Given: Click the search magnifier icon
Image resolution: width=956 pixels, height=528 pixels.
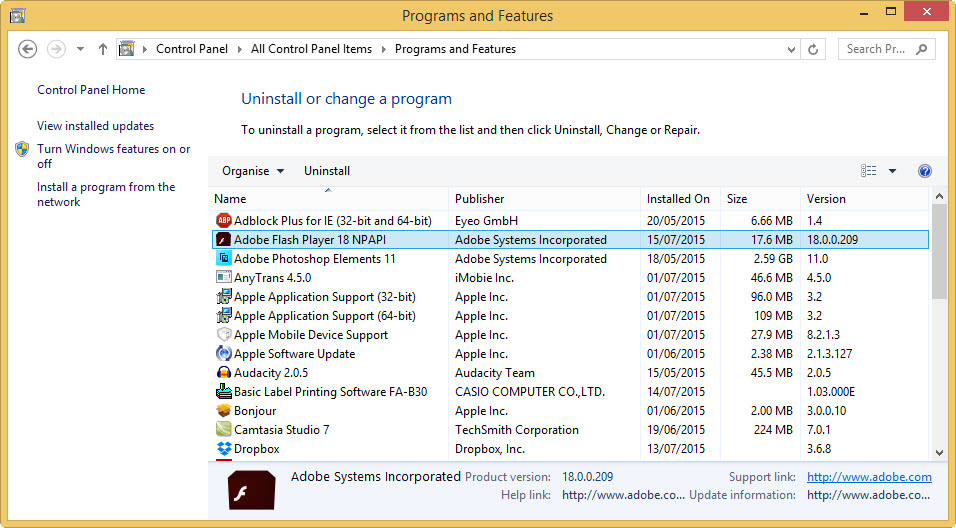Looking at the screenshot, I should tap(922, 49).
